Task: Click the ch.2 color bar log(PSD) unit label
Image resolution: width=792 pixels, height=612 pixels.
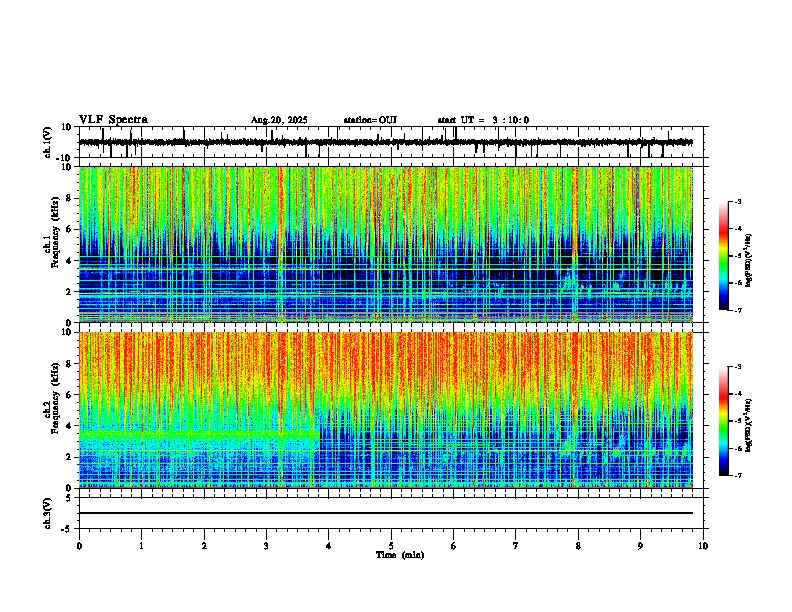Action: (x=749, y=425)
